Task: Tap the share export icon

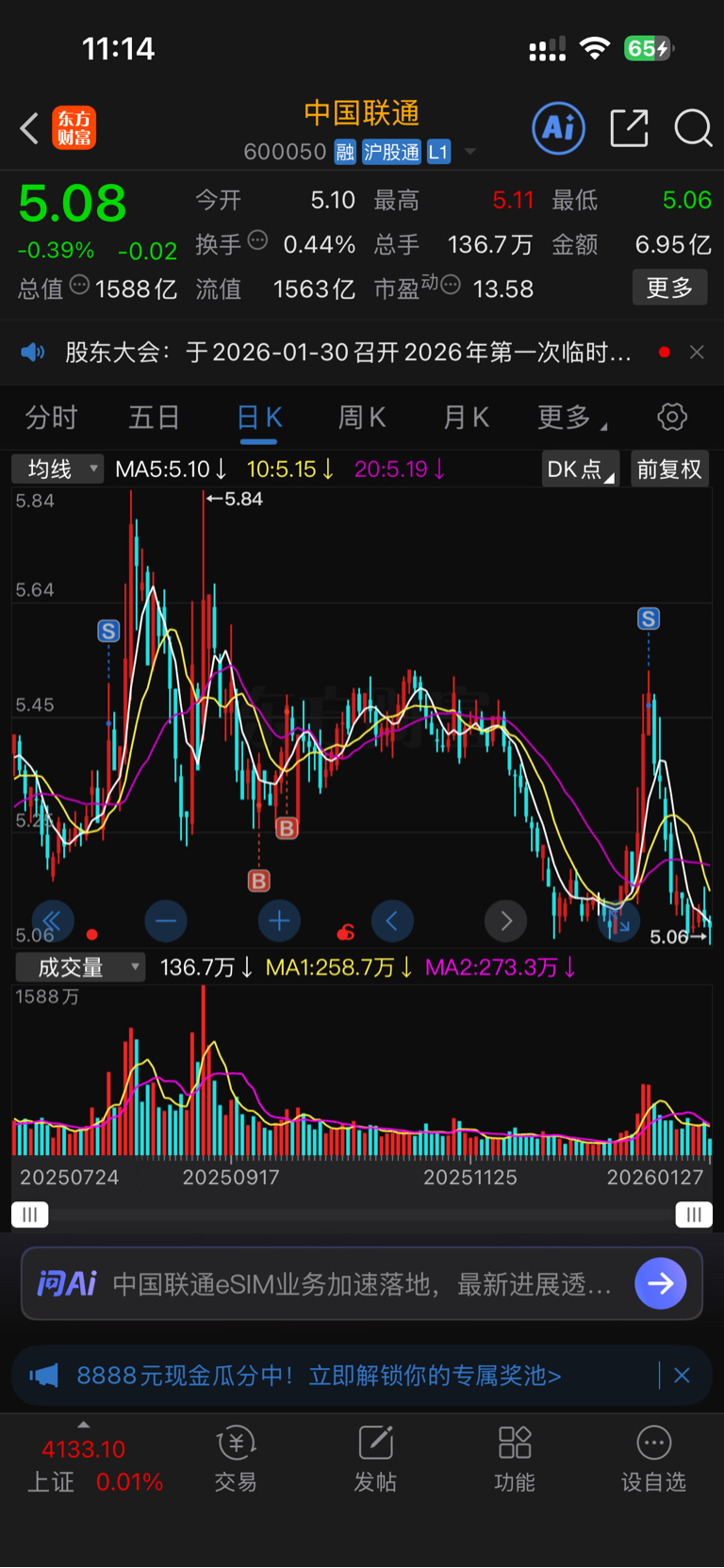Action: (629, 128)
